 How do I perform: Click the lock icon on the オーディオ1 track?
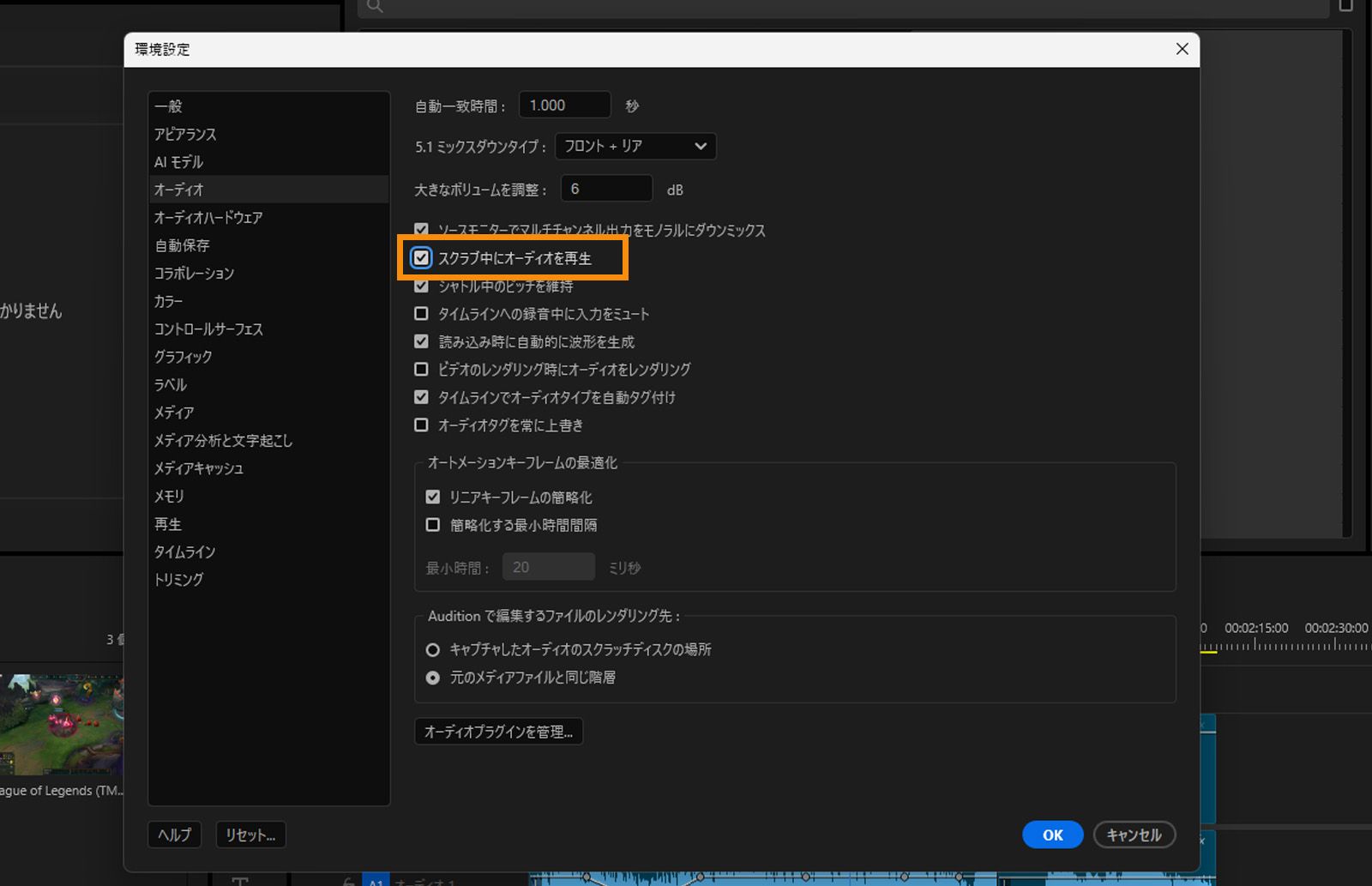click(x=347, y=882)
